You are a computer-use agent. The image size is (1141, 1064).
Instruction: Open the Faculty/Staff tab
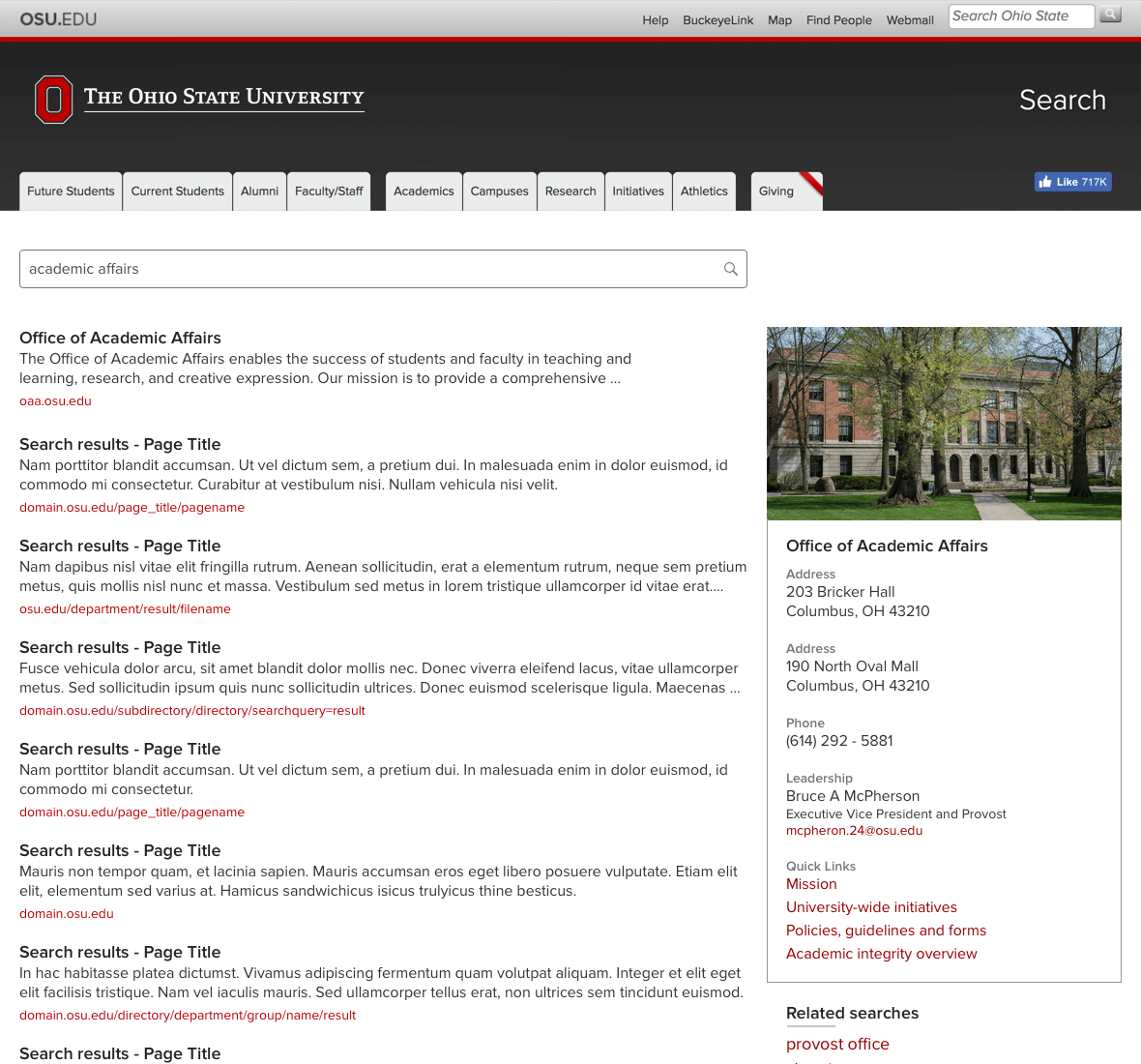329,192
